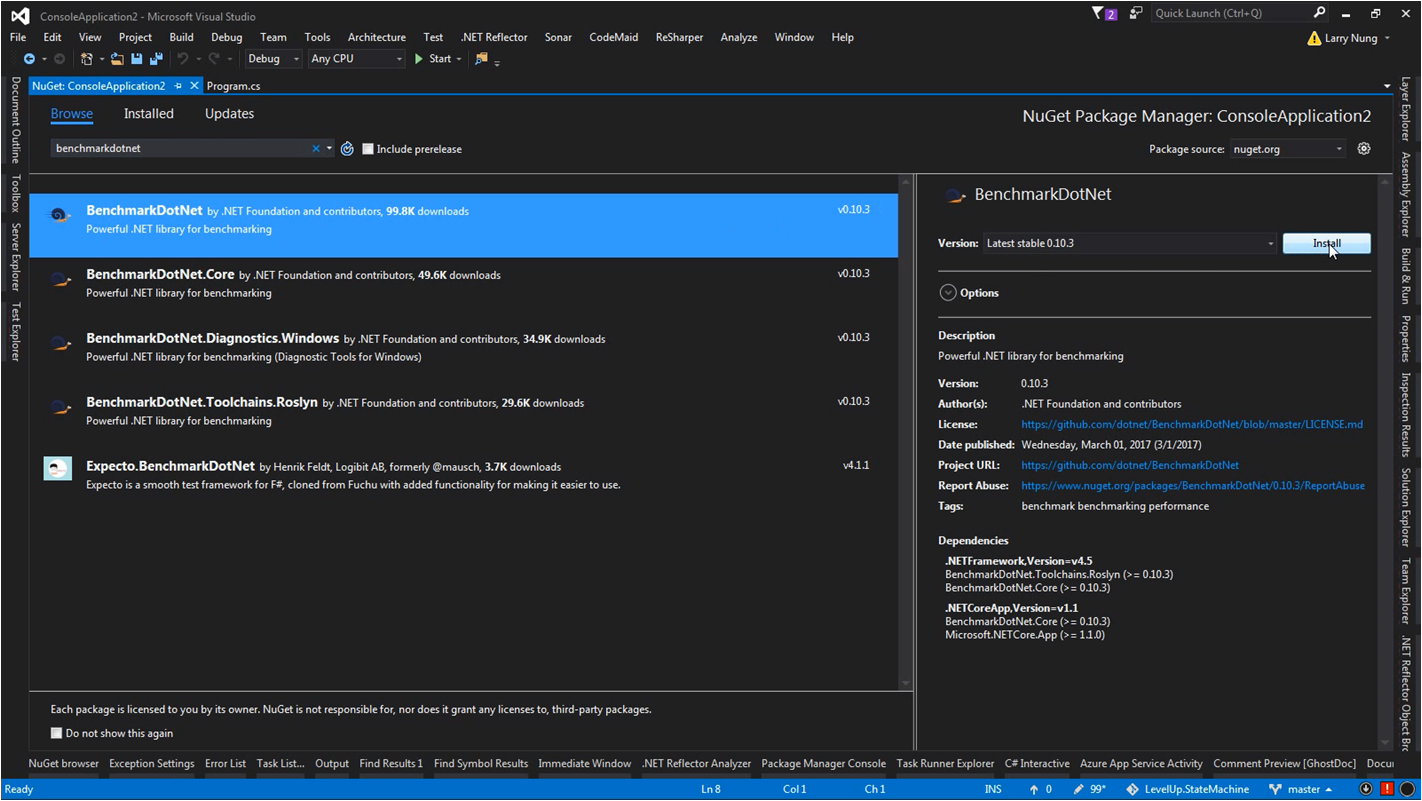
Task: Click the Quick Launch search magnifier
Action: pos(1320,13)
